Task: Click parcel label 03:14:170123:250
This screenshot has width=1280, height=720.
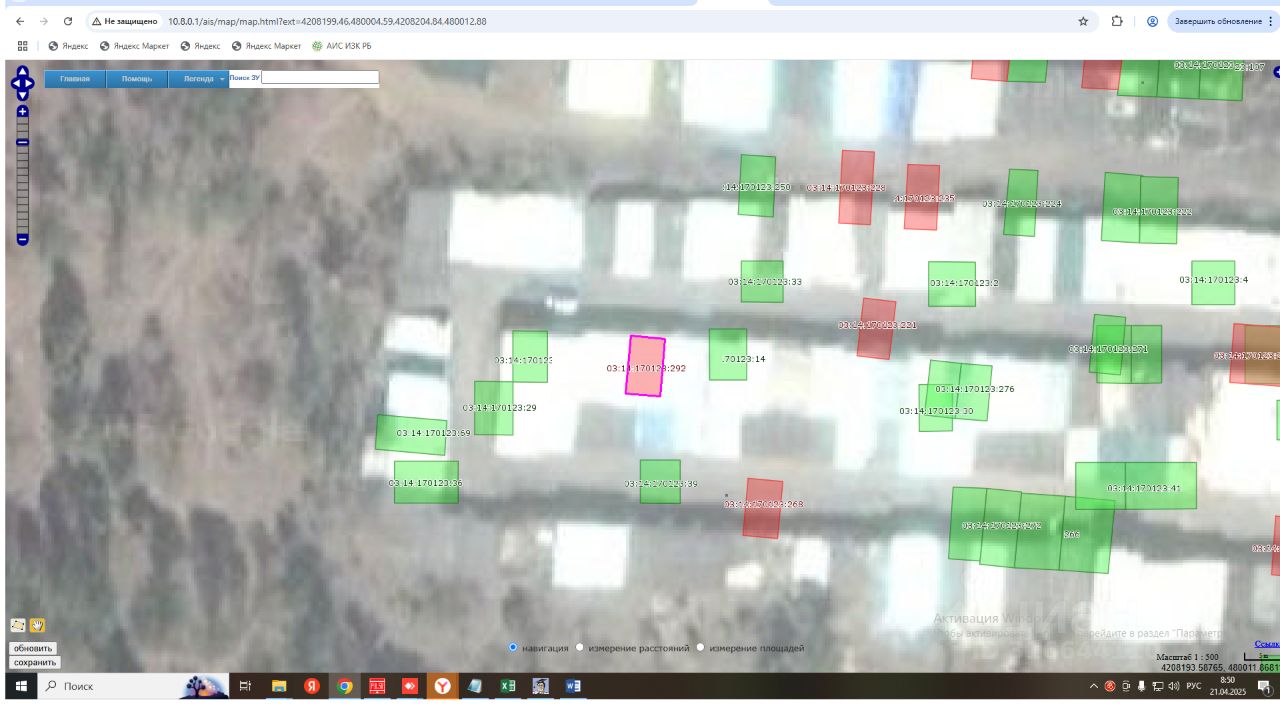Action: coord(756,187)
